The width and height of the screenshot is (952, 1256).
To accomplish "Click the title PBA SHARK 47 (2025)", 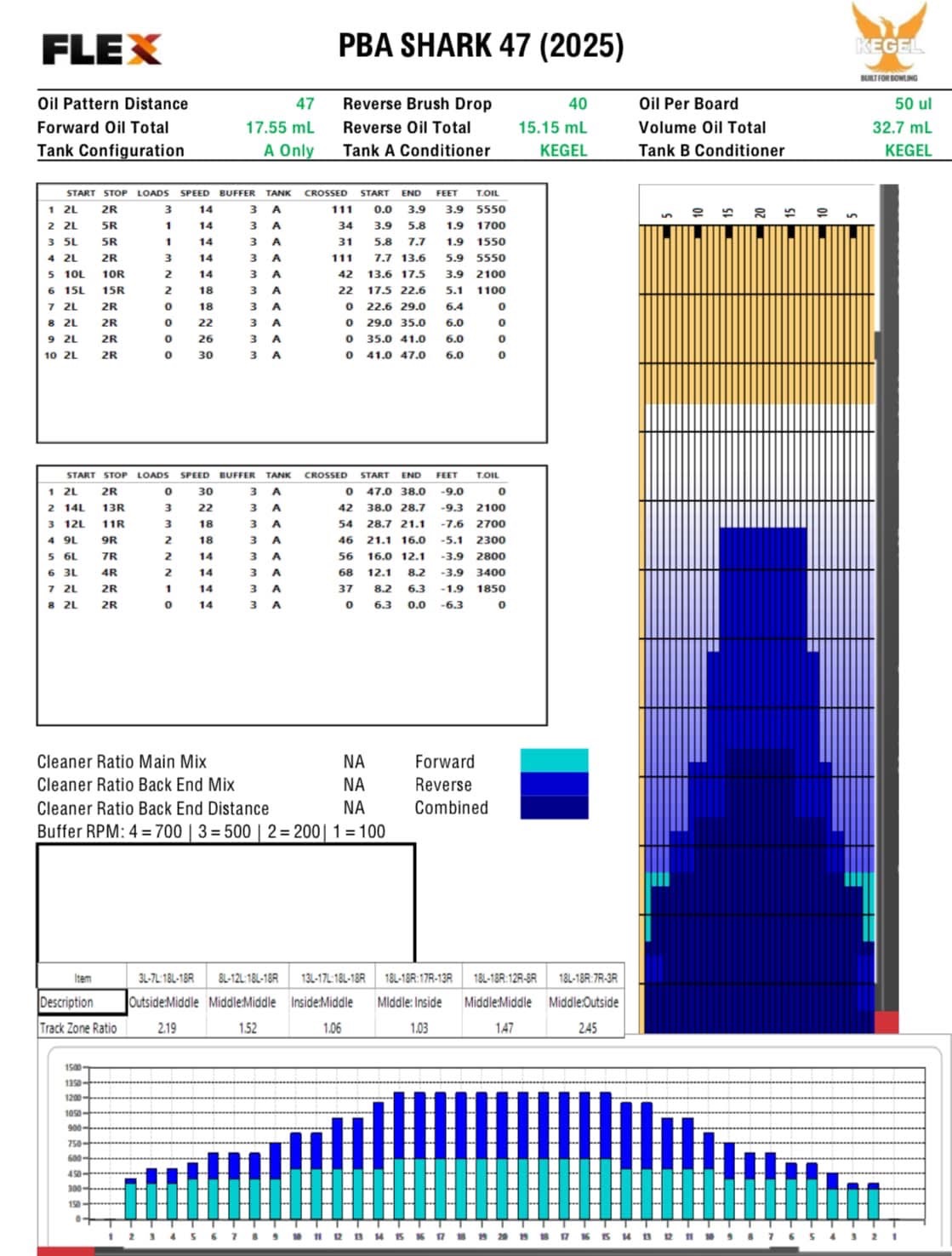I will [481, 45].
